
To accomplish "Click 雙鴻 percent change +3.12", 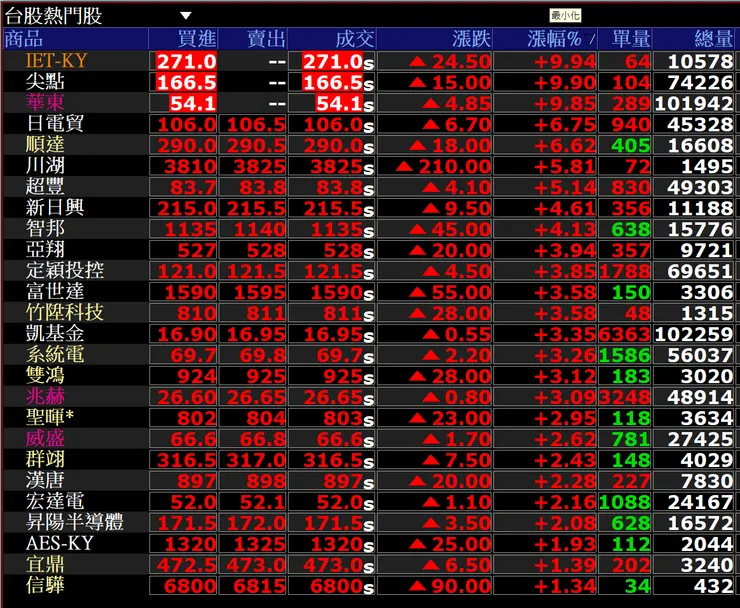I will tap(564, 376).
